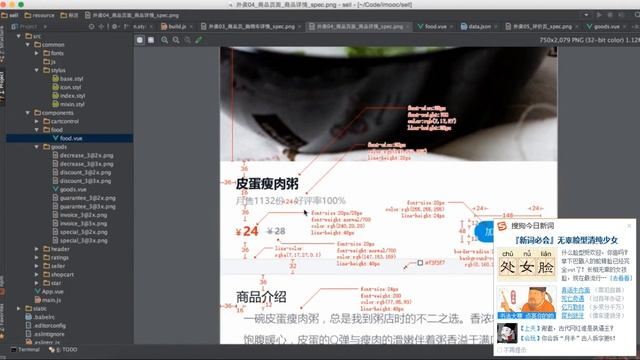Viewport: 640px width, 360px height.
Task: Click 会玩 news headline in popup
Action: pyautogui.click(x=568, y=338)
